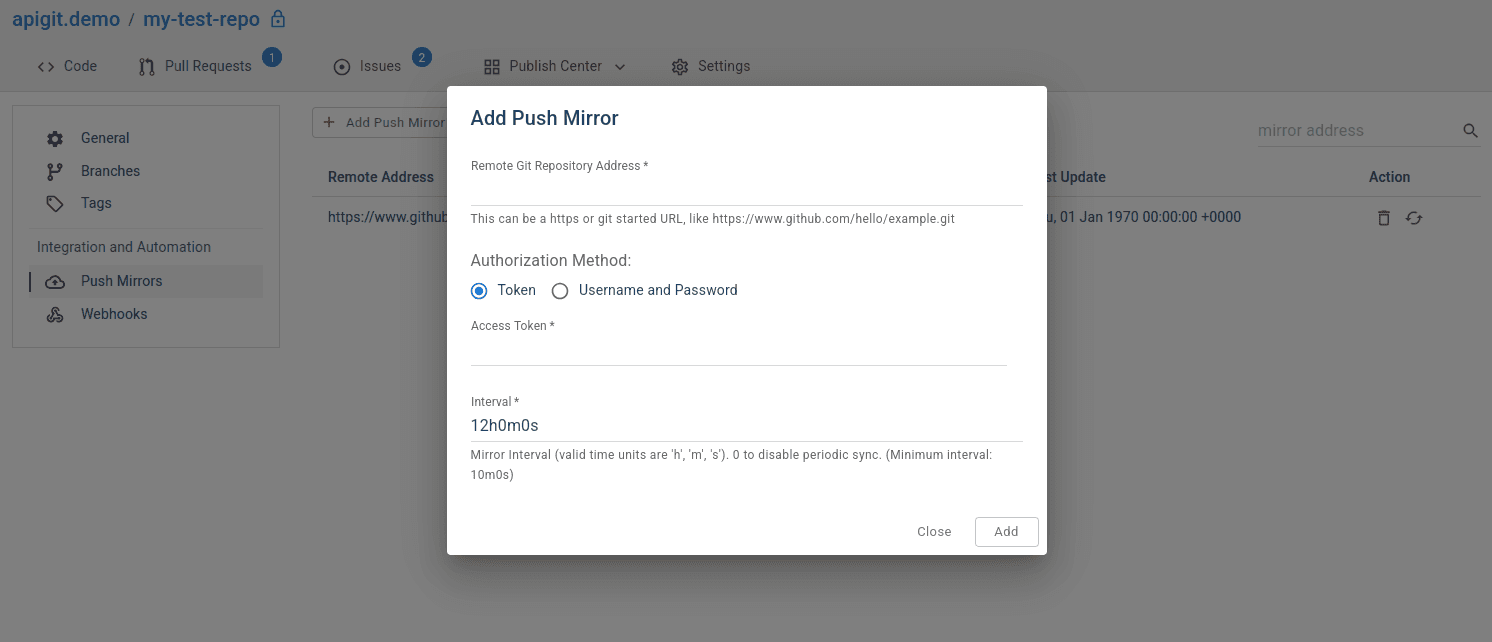Viewport: 1492px width, 642px height.
Task: Click the General gear icon
Action: pos(55,139)
